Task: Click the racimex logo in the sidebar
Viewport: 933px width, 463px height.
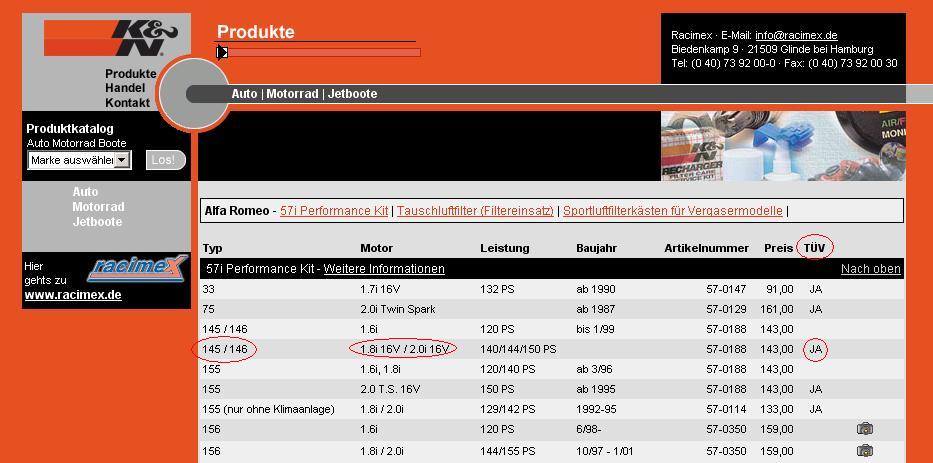Action: 136,268
